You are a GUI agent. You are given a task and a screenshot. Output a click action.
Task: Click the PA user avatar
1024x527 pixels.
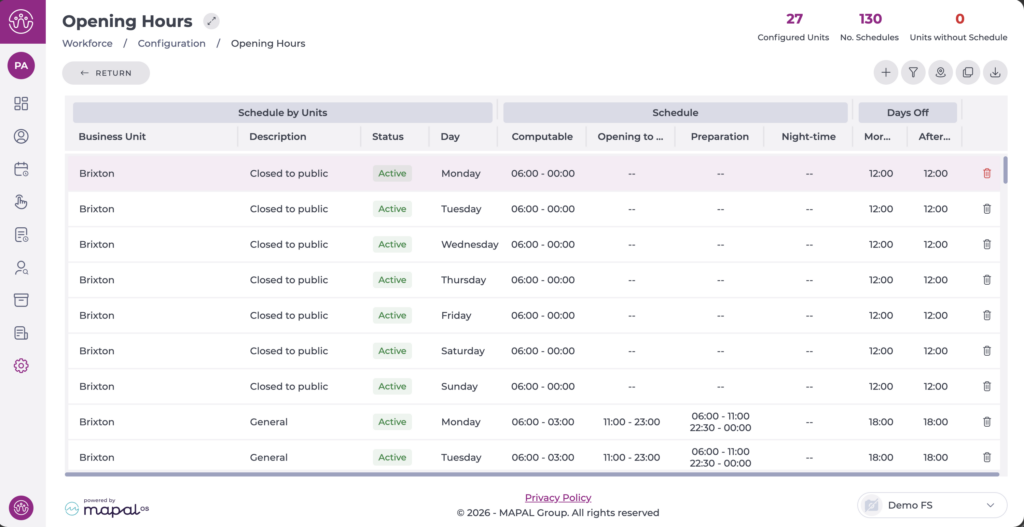pyautogui.click(x=21, y=65)
